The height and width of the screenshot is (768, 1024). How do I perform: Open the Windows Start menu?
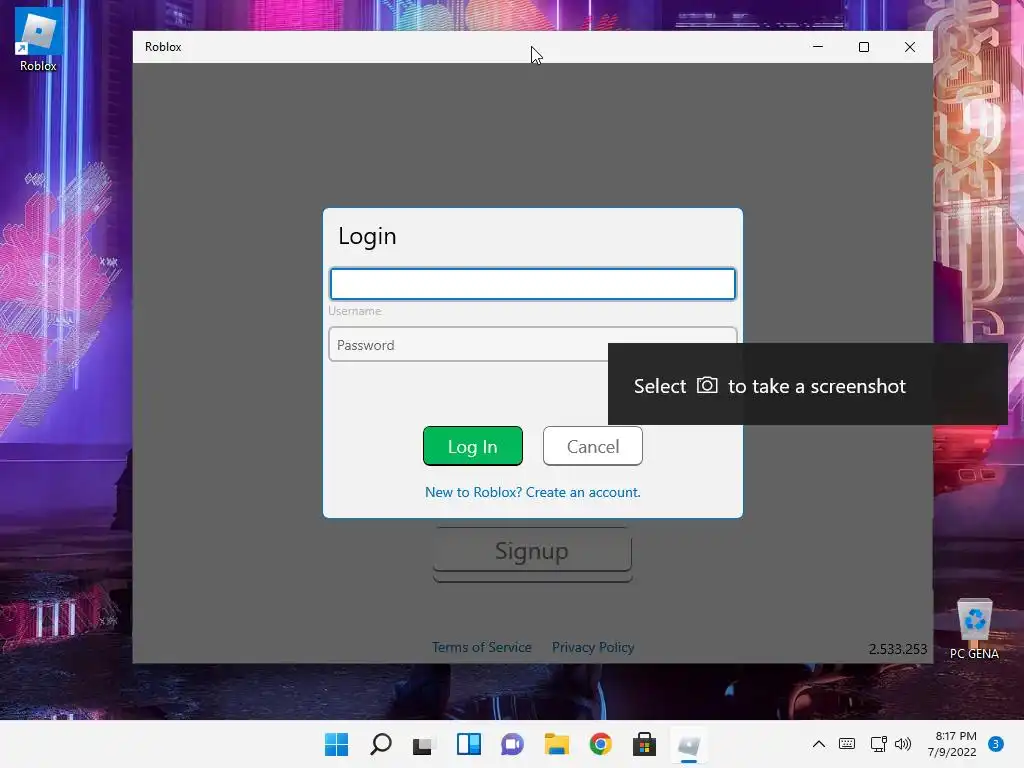click(336, 744)
